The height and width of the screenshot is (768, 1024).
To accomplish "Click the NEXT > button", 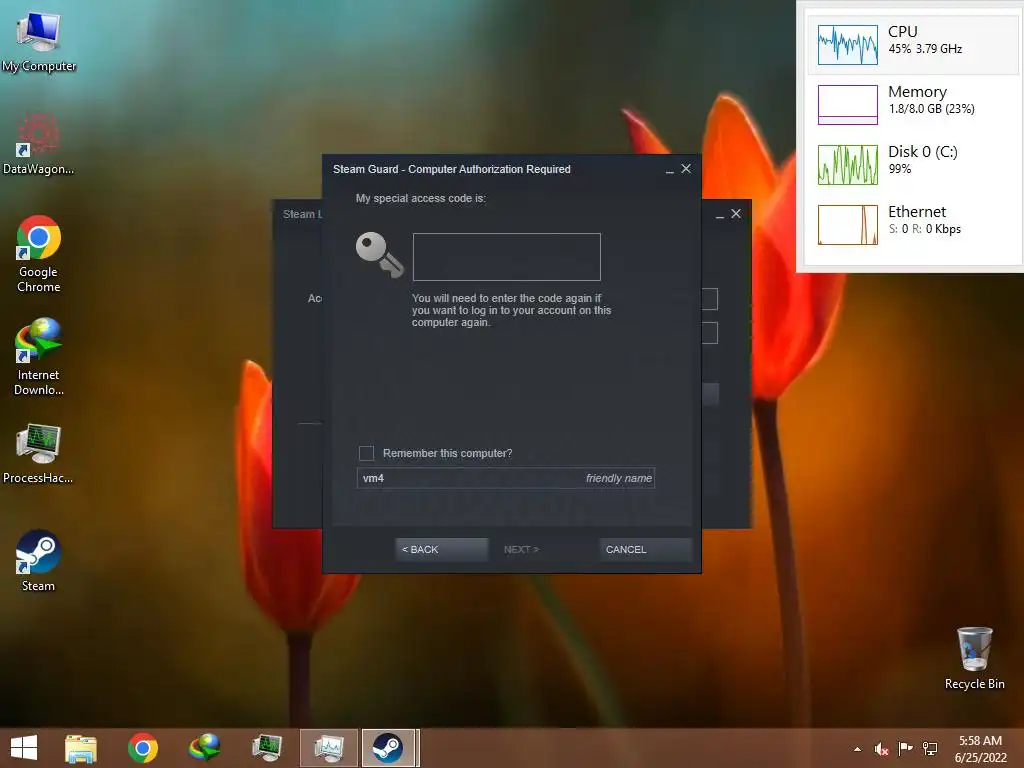I will click(521, 549).
